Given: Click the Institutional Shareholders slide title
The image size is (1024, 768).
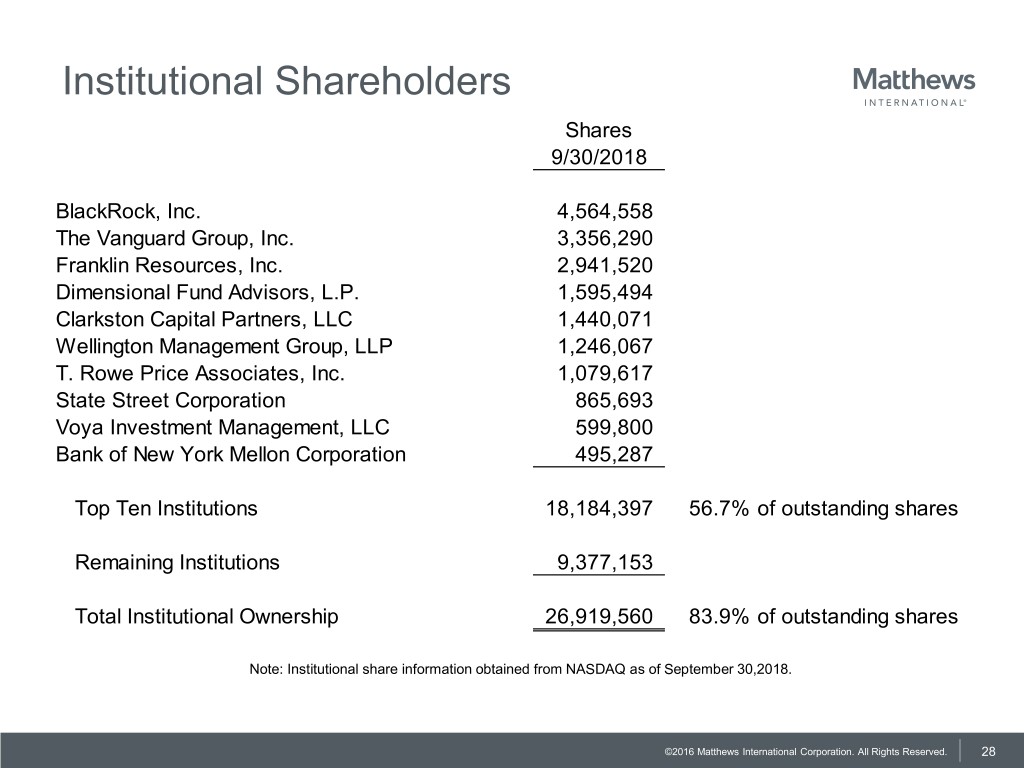Looking at the screenshot, I should pos(286,81).
